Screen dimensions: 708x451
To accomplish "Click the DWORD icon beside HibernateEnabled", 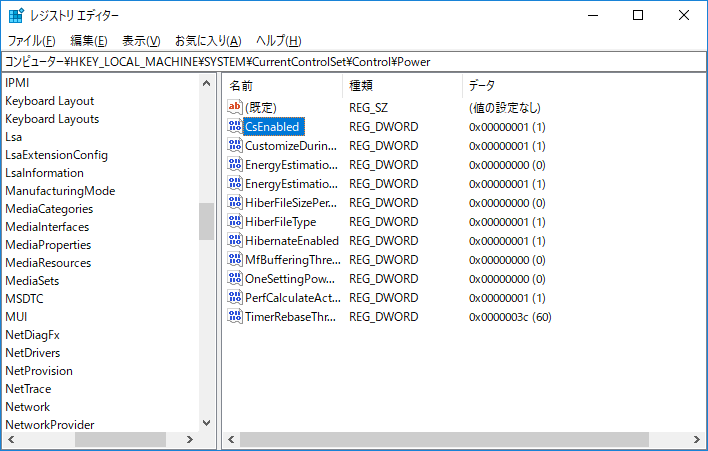I will point(235,241).
